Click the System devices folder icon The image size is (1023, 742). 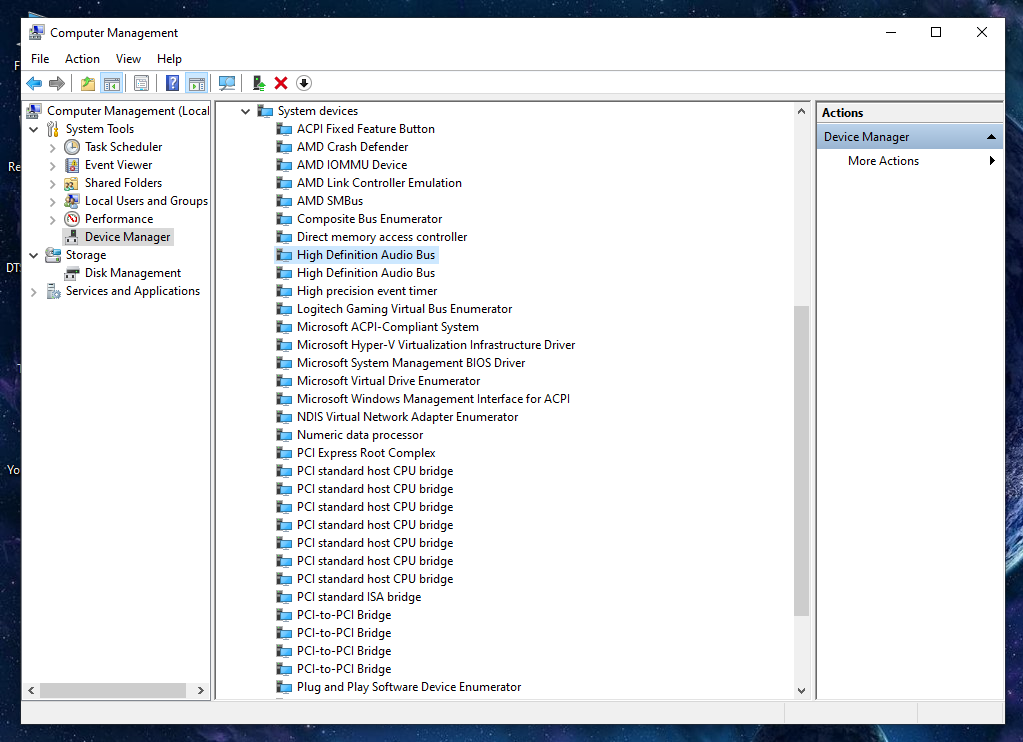(x=265, y=111)
